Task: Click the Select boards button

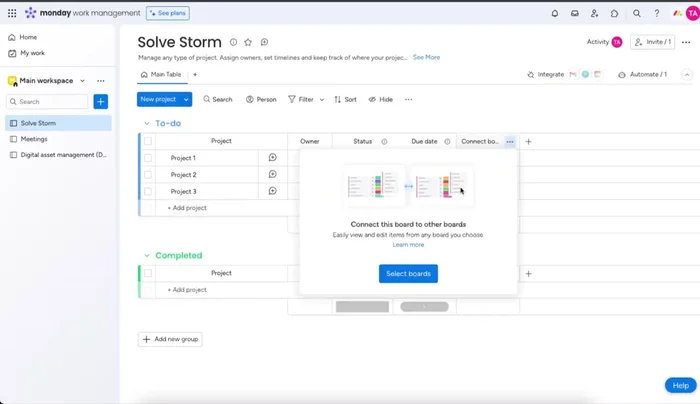Action: pyautogui.click(x=408, y=274)
